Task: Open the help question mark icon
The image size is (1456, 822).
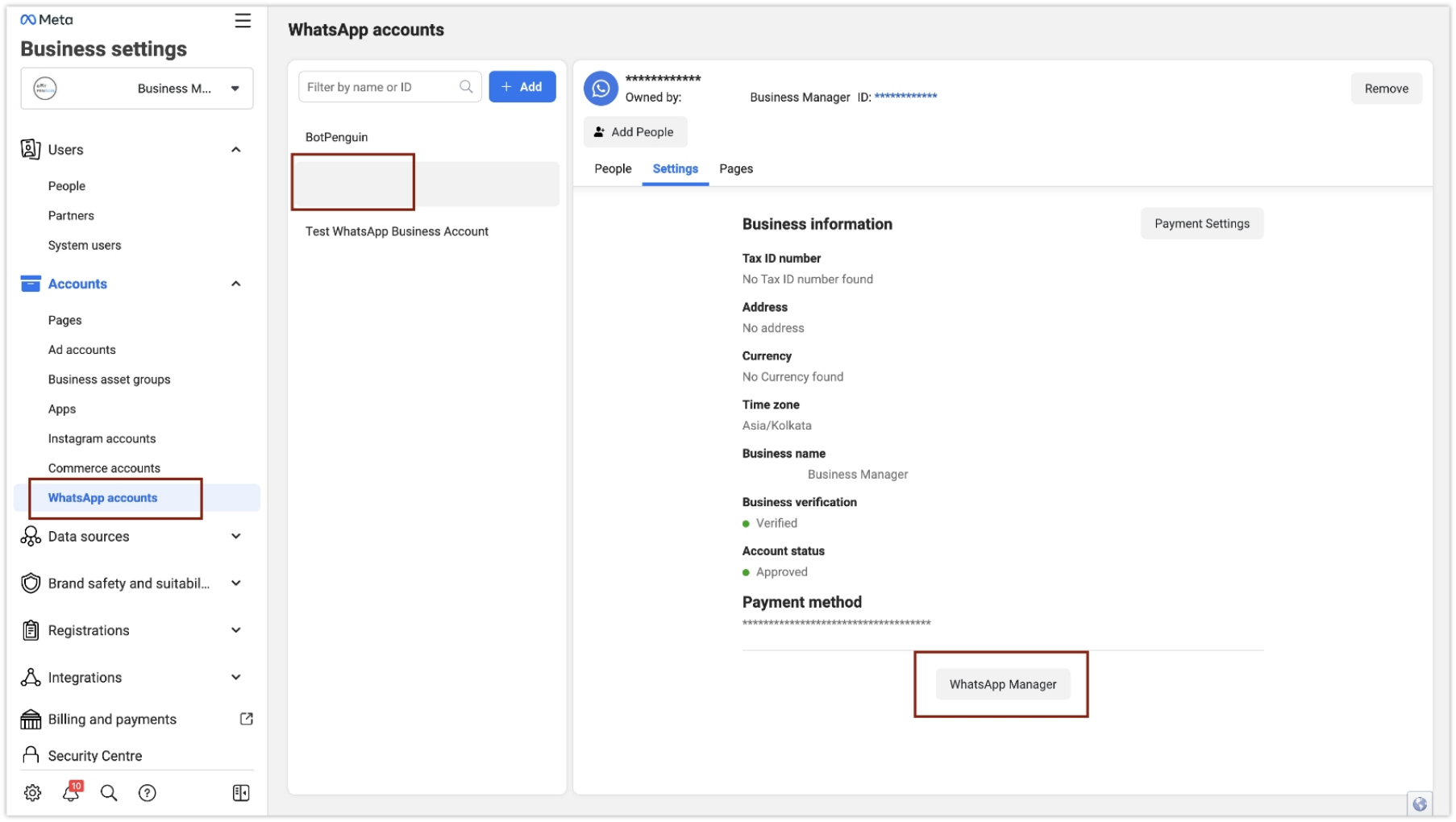Action: [148, 793]
